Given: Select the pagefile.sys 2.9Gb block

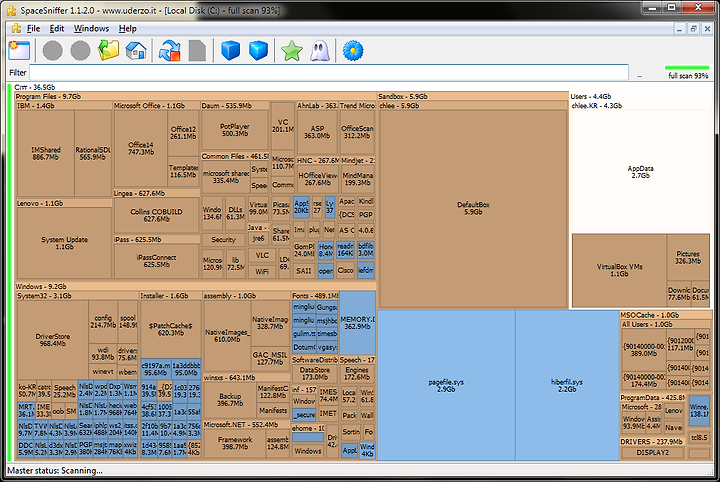Looking at the screenshot, I should tap(446, 385).
